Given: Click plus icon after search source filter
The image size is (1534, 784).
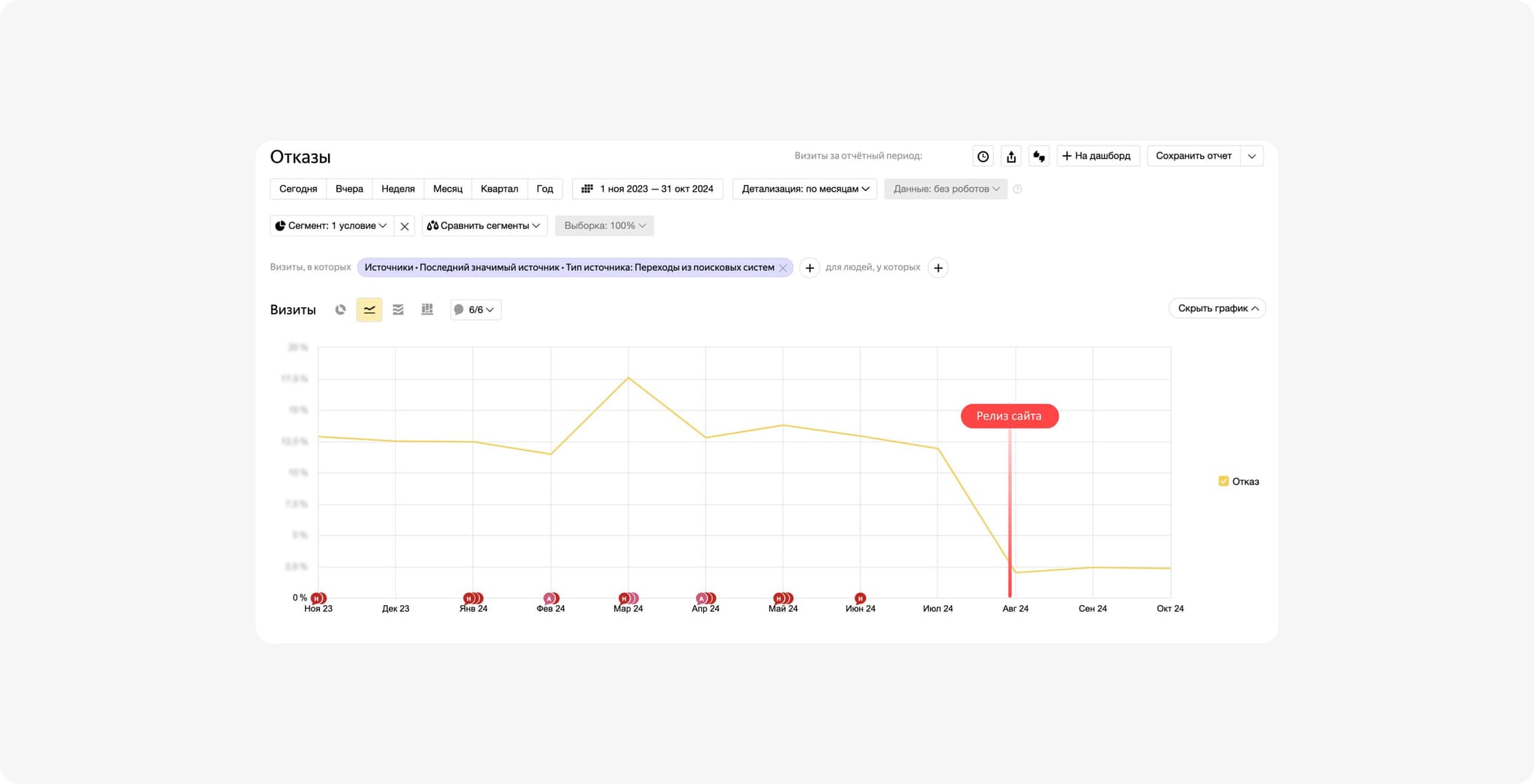Looking at the screenshot, I should (809, 268).
